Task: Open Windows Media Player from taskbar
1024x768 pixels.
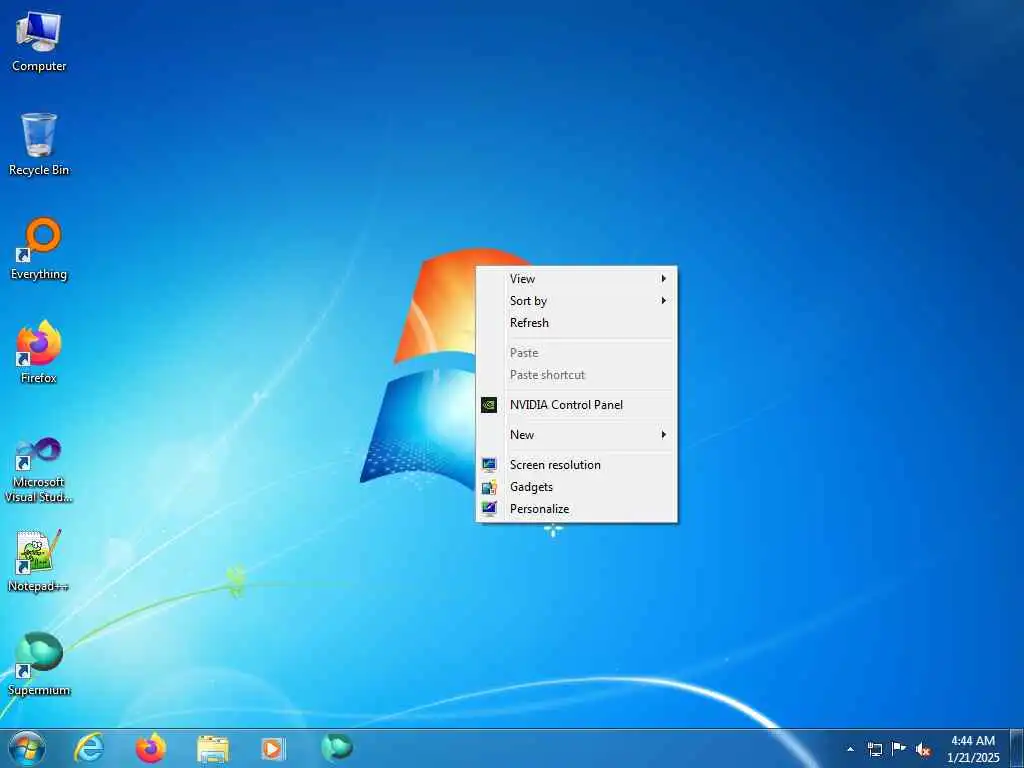Action: point(273,748)
